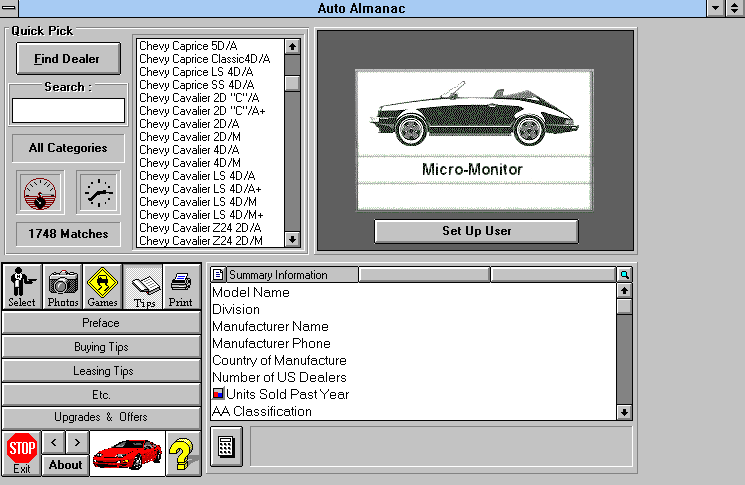Viewport: 745px width, 485px height.
Task: Open the Buying Tips section
Action: point(101,347)
